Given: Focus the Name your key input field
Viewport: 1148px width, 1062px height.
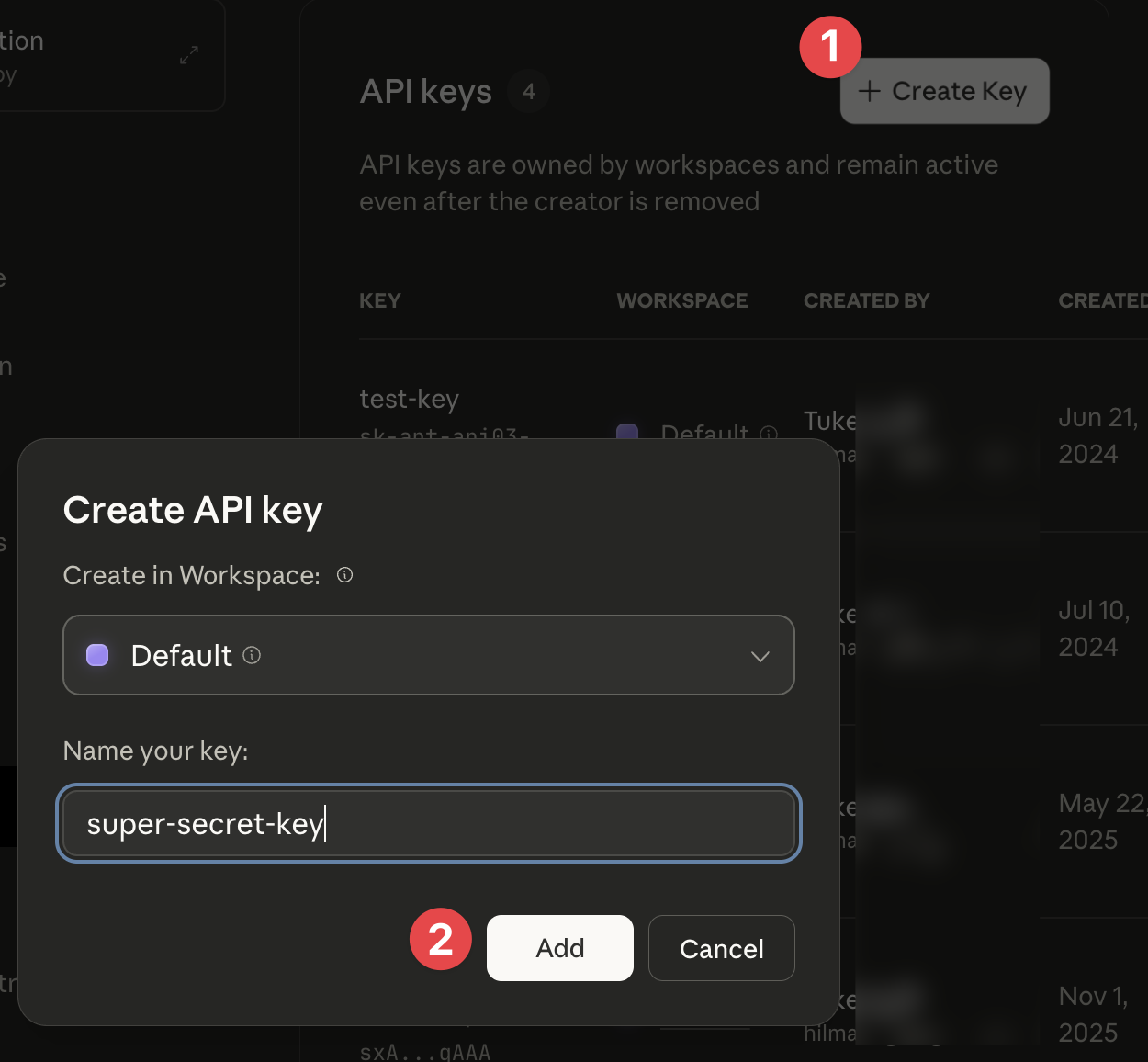Looking at the screenshot, I should coord(429,824).
